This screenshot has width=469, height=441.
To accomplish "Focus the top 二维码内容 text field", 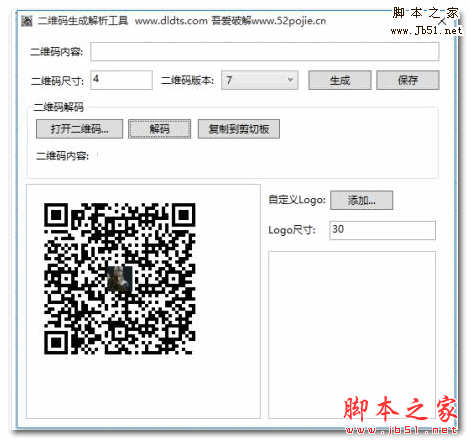I will pos(264,52).
